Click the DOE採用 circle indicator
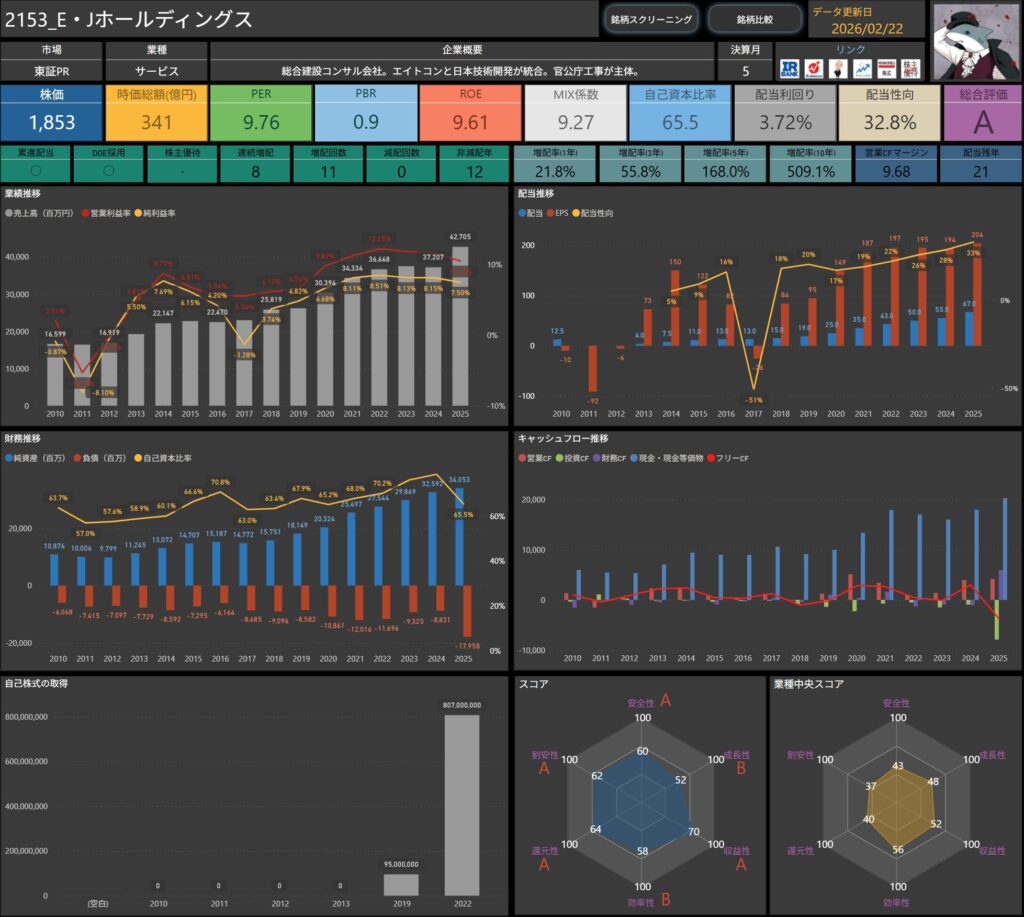1024x917 pixels. point(108,171)
